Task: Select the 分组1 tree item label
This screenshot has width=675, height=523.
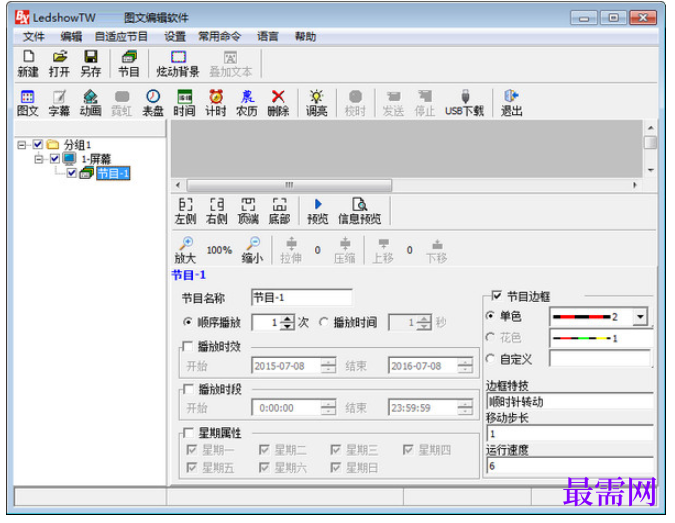Action: click(x=77, y=145)
